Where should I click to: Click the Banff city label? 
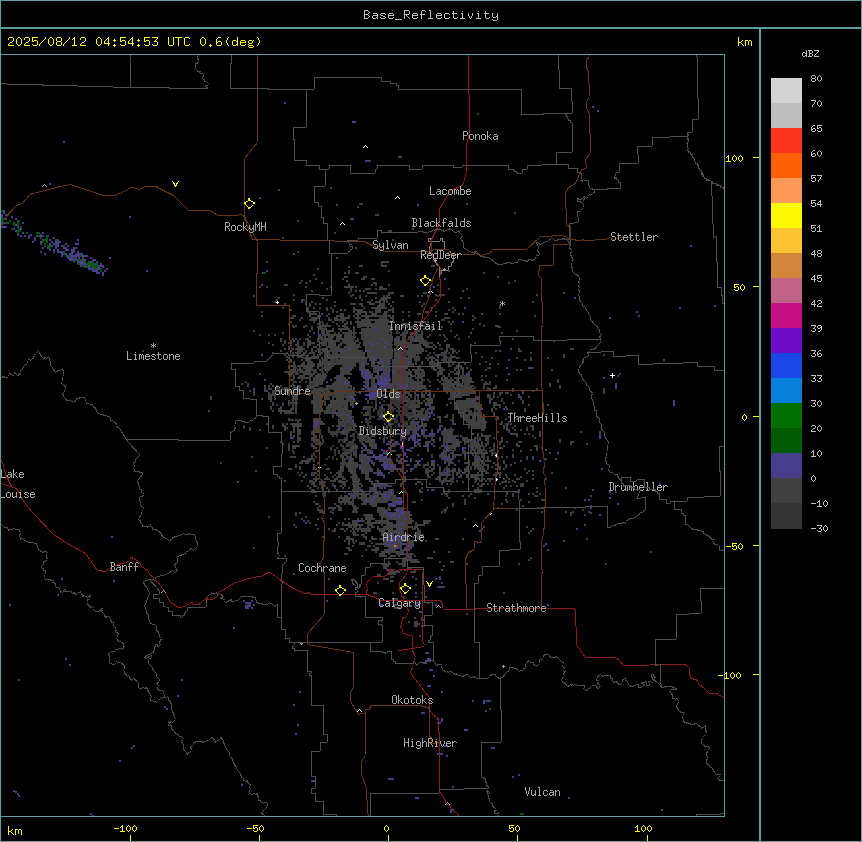pyautogui.click(x=124, y=567)
